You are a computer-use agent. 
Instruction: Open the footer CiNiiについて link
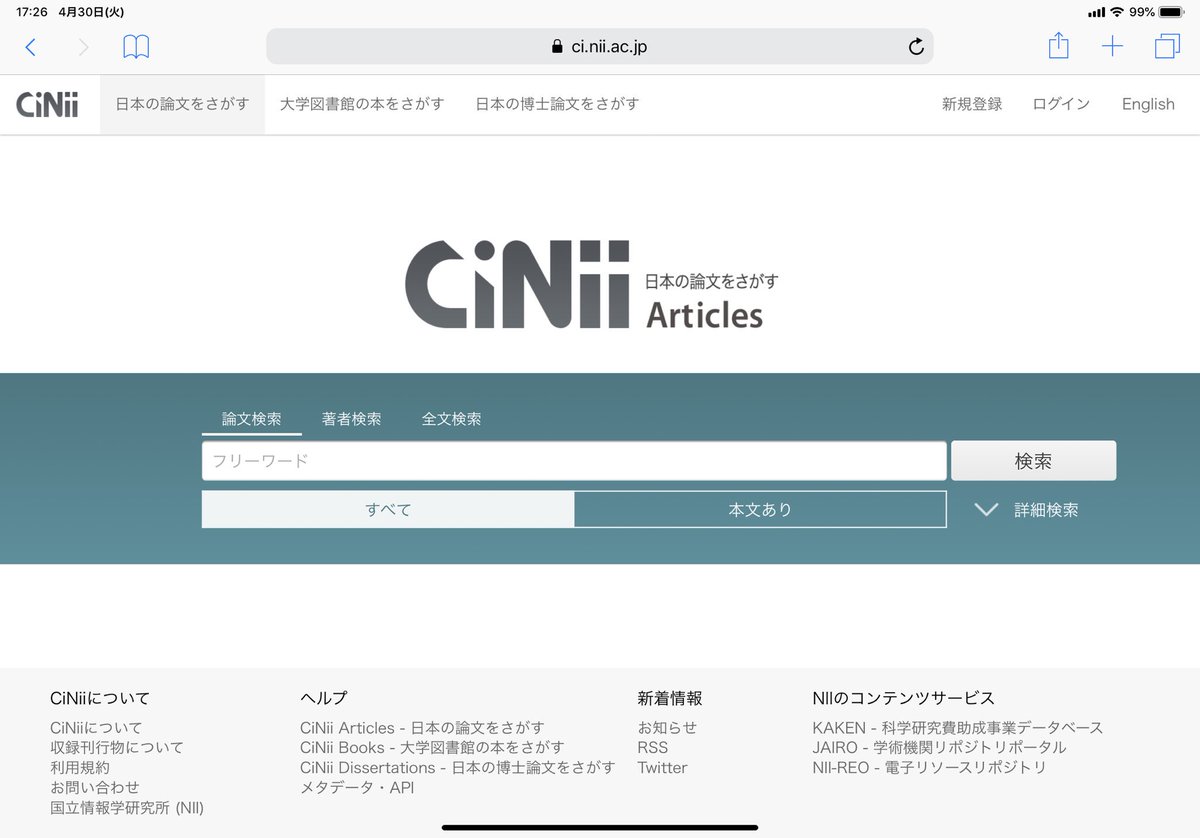(x=96, y=728)
